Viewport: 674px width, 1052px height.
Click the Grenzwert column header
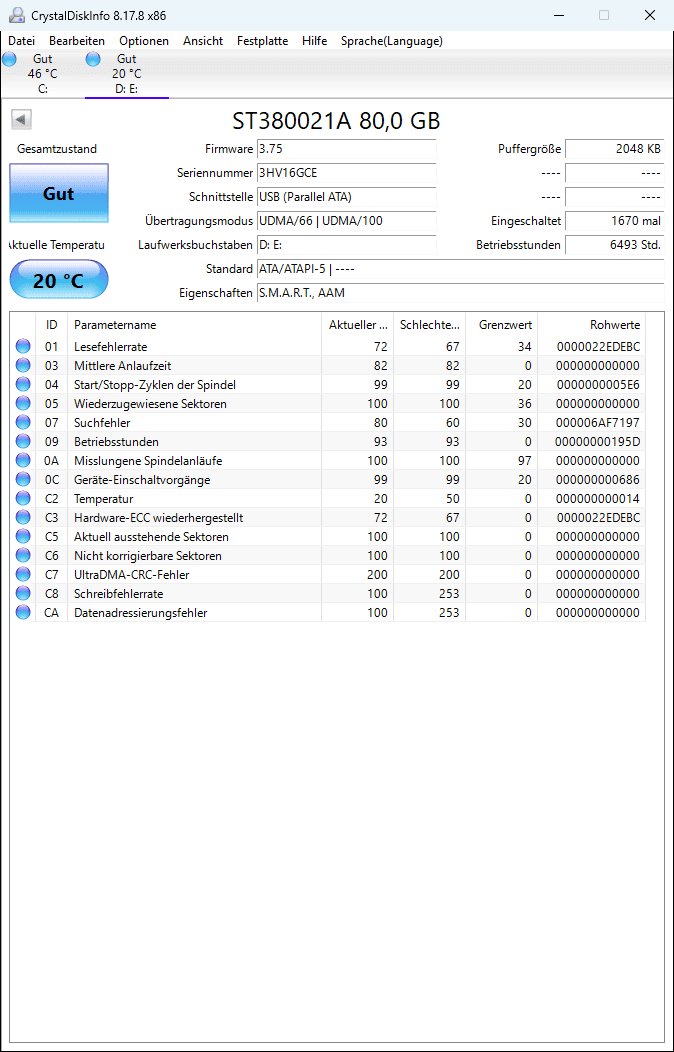pyautogui.click(x=502, y=325)
